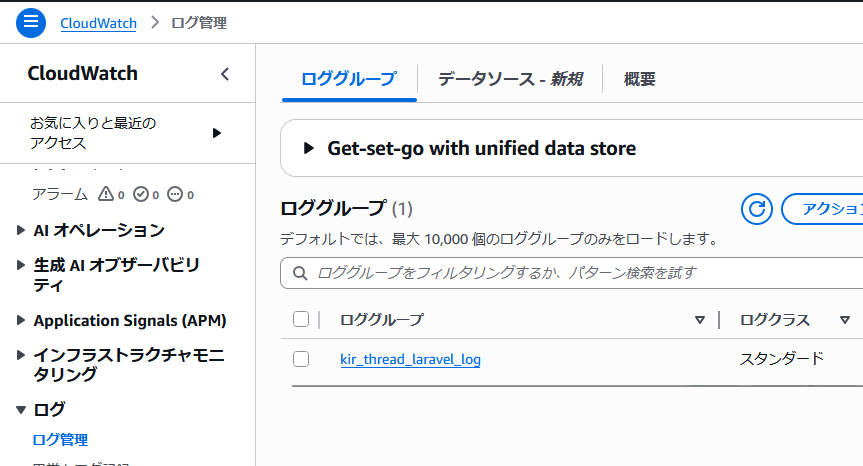The height and width of the screenshot is (466, 863).
Task: Sort by log class column arrow
Action: (x=845, y=320)
